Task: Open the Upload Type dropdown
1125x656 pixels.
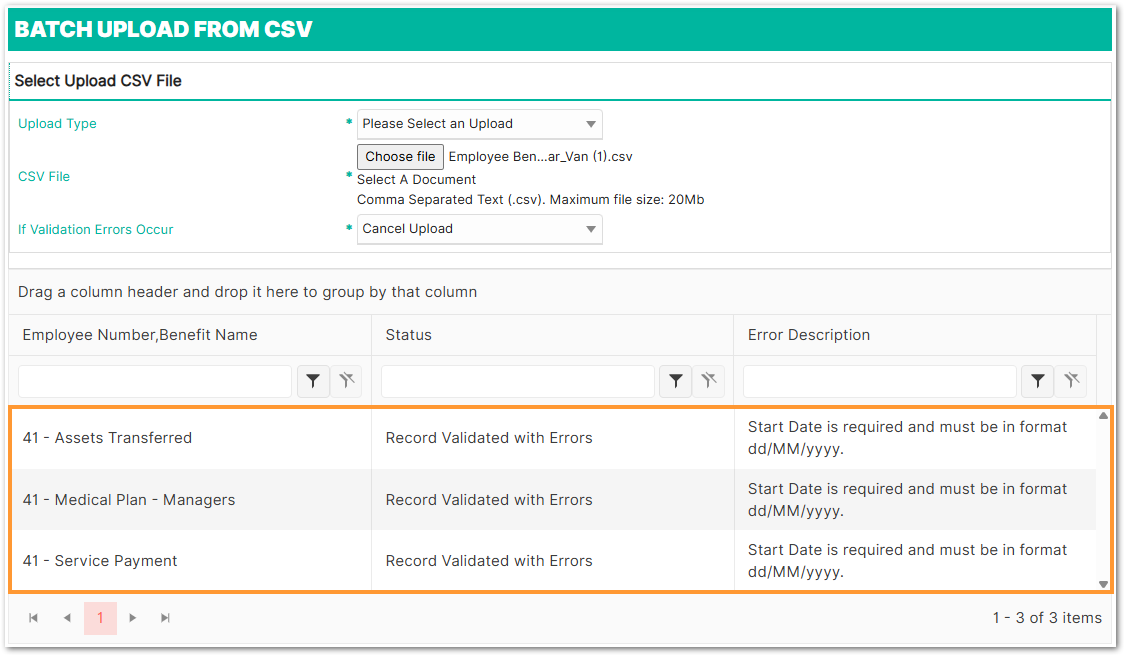Action: coord(480,124)
